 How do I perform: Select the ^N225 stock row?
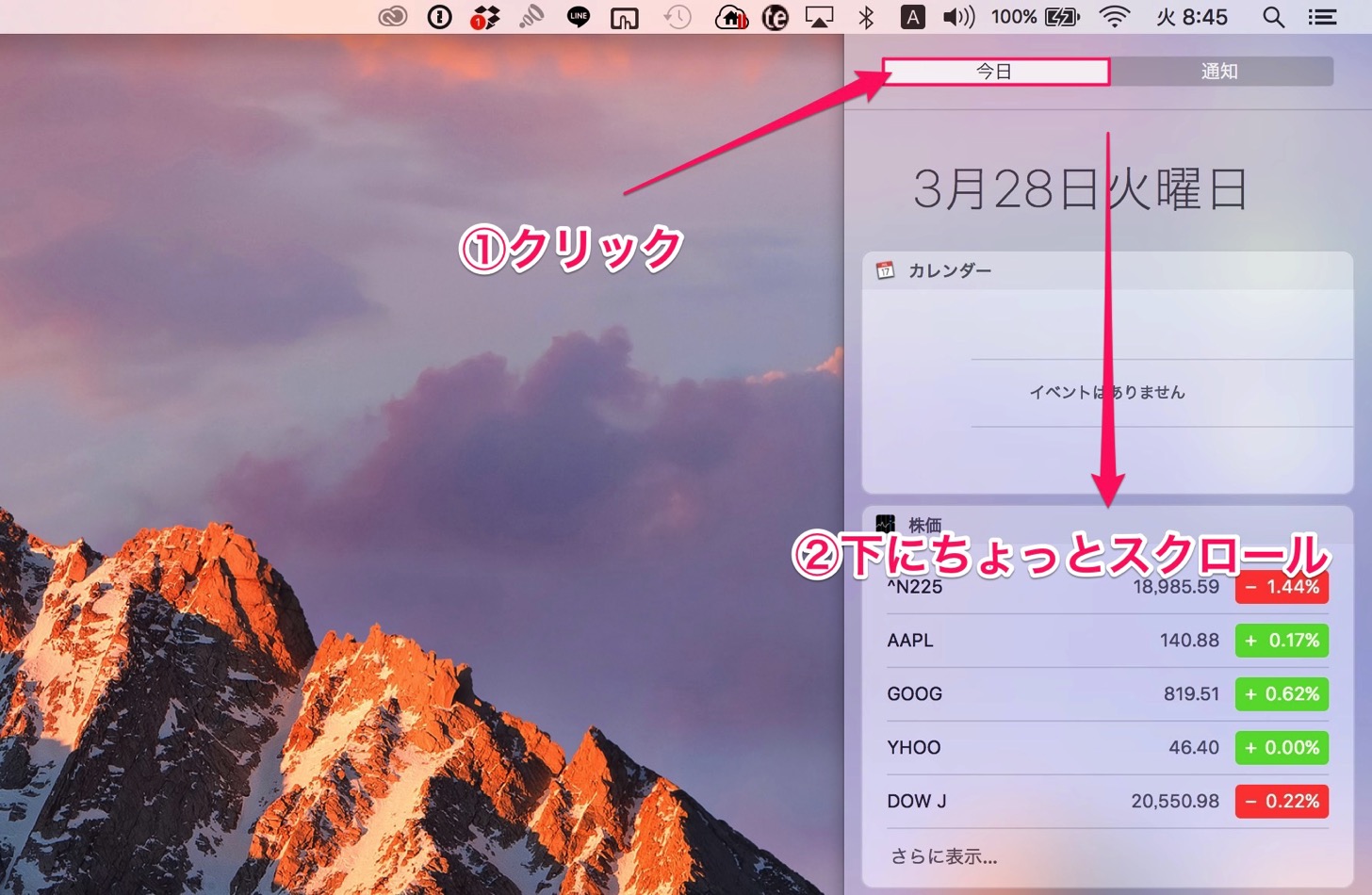pyautogui.click(x=1107, y=587)
